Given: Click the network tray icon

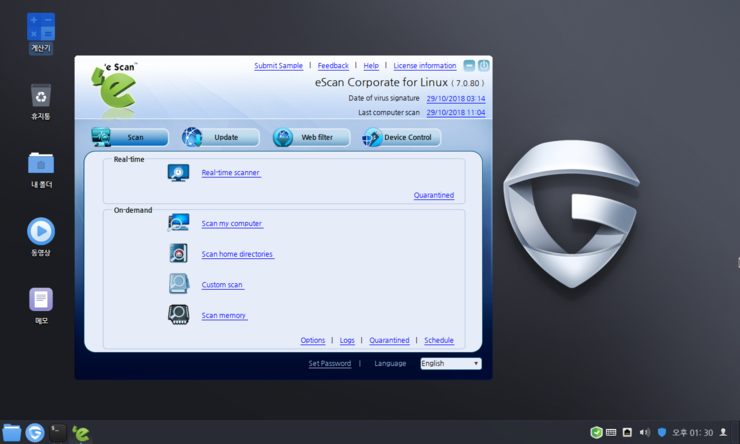Looking at the screenshot, I should 627,432.
